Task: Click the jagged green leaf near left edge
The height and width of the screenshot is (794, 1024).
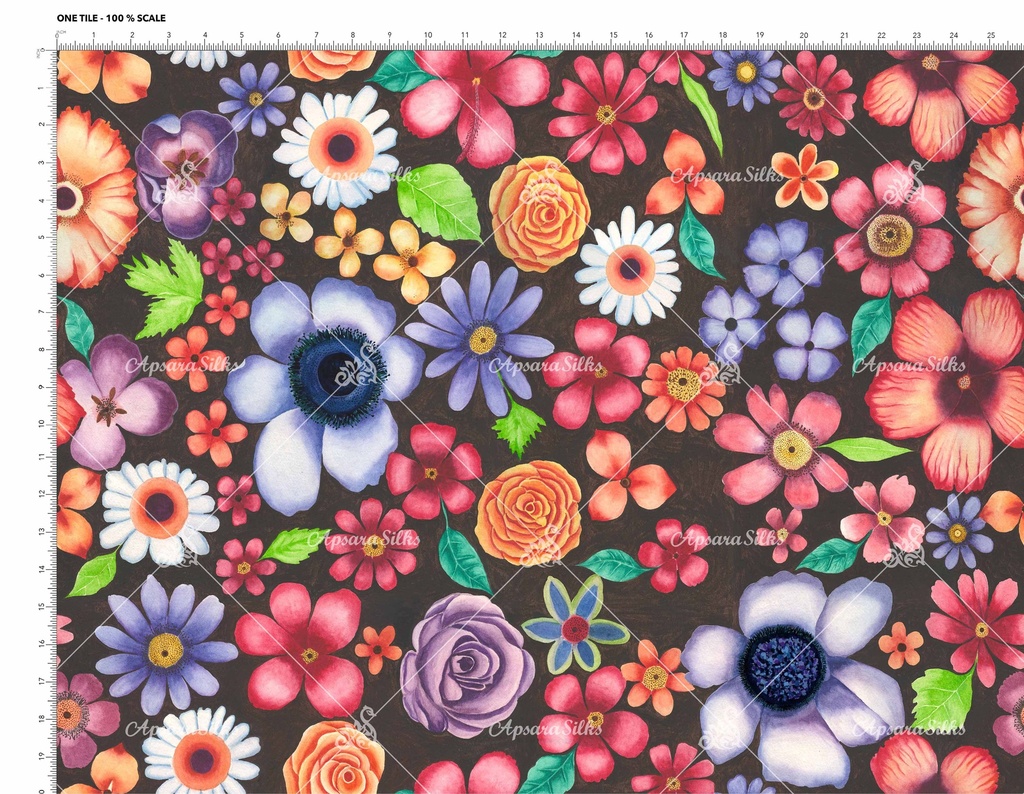Action: click(x=167, y=289)
